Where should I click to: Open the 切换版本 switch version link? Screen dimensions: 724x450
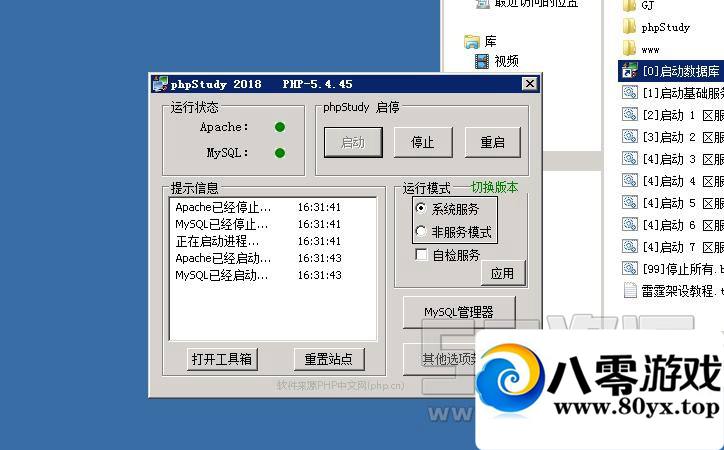click(x=494, y=187)
